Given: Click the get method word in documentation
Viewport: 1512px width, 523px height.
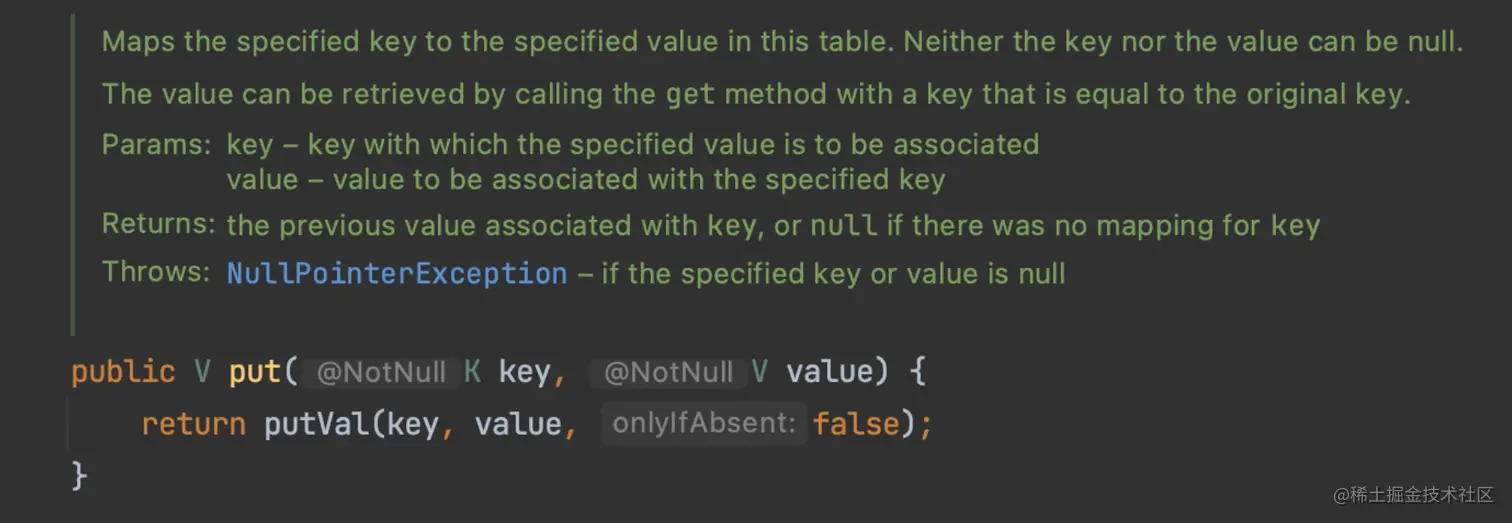Looking at the screenshot, I should point(691,95).
